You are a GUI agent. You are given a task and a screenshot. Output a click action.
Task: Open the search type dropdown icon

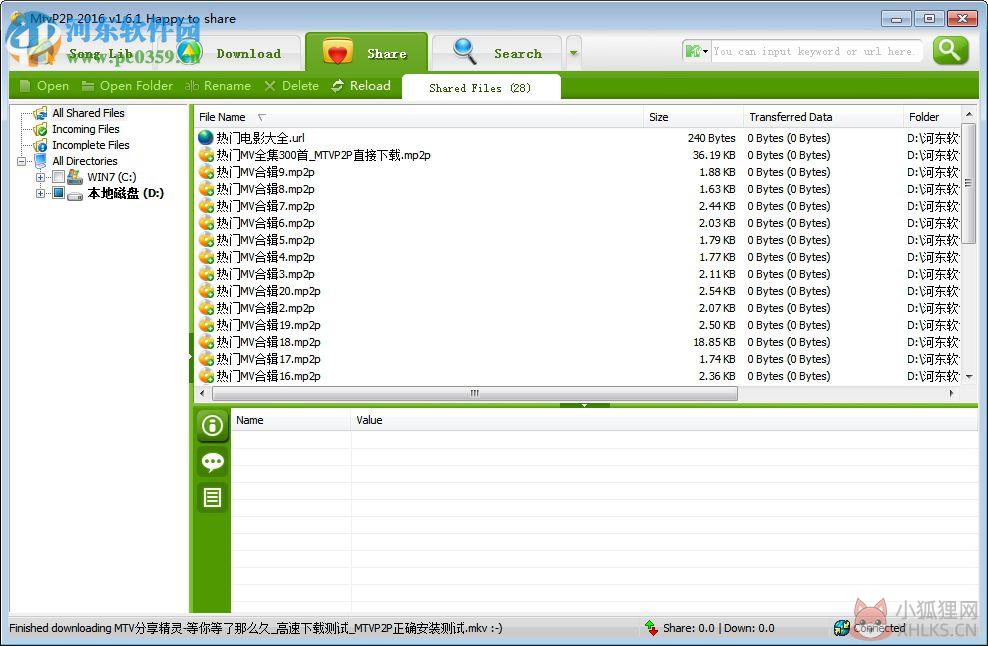pyautogui.click(x=696, y=51)
